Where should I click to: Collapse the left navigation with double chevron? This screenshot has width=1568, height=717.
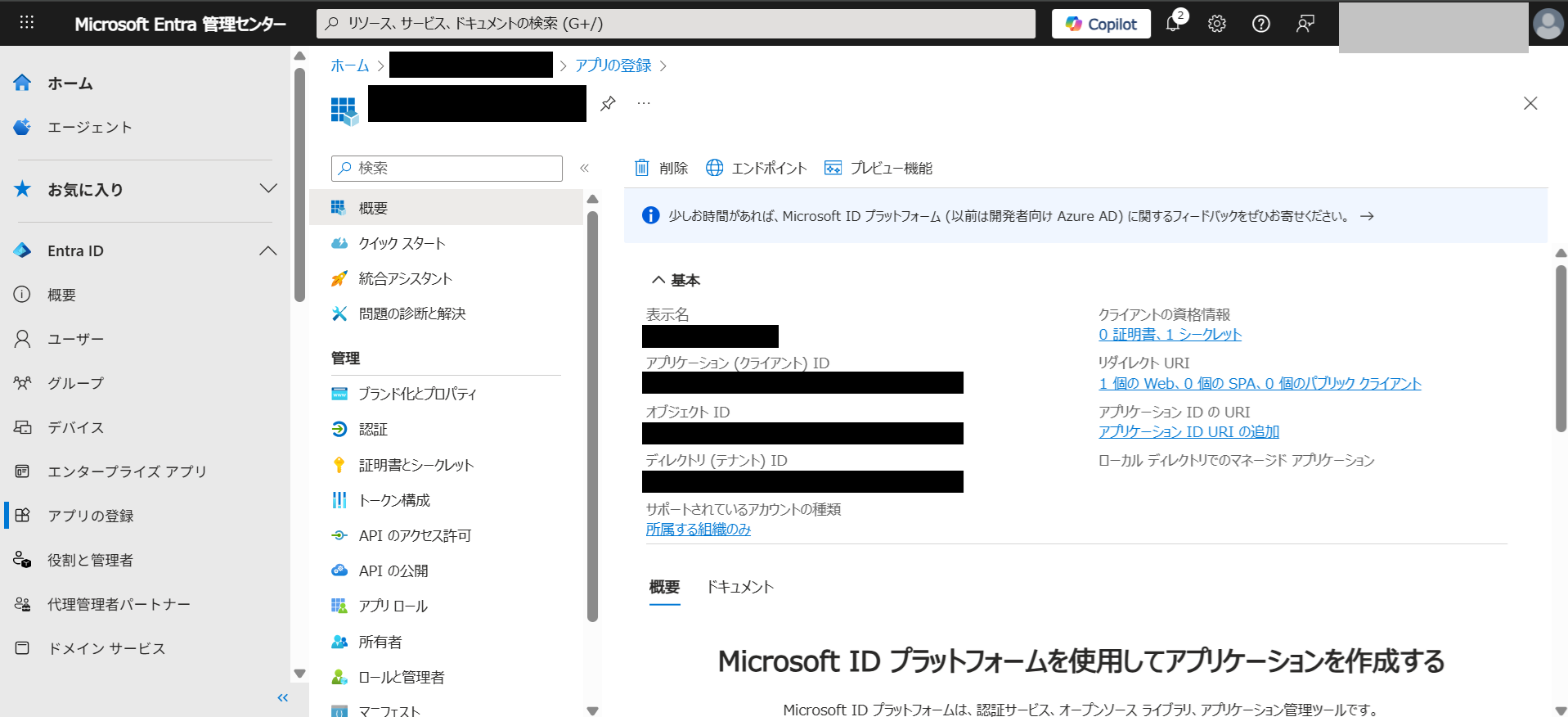click(x=283, y=698)
